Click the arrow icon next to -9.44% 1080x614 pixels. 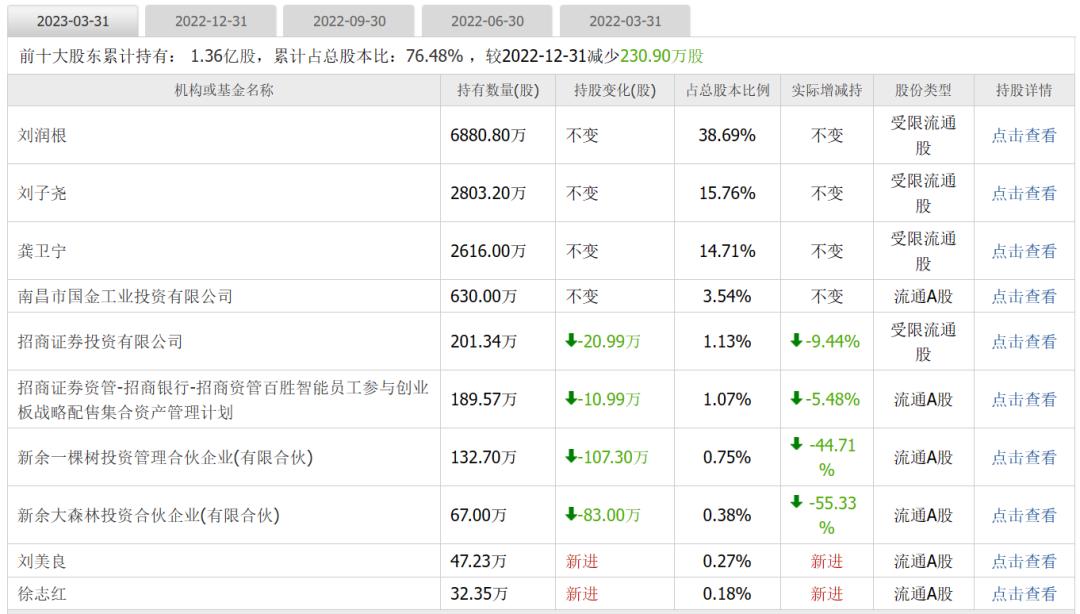[x=796, y=340]
